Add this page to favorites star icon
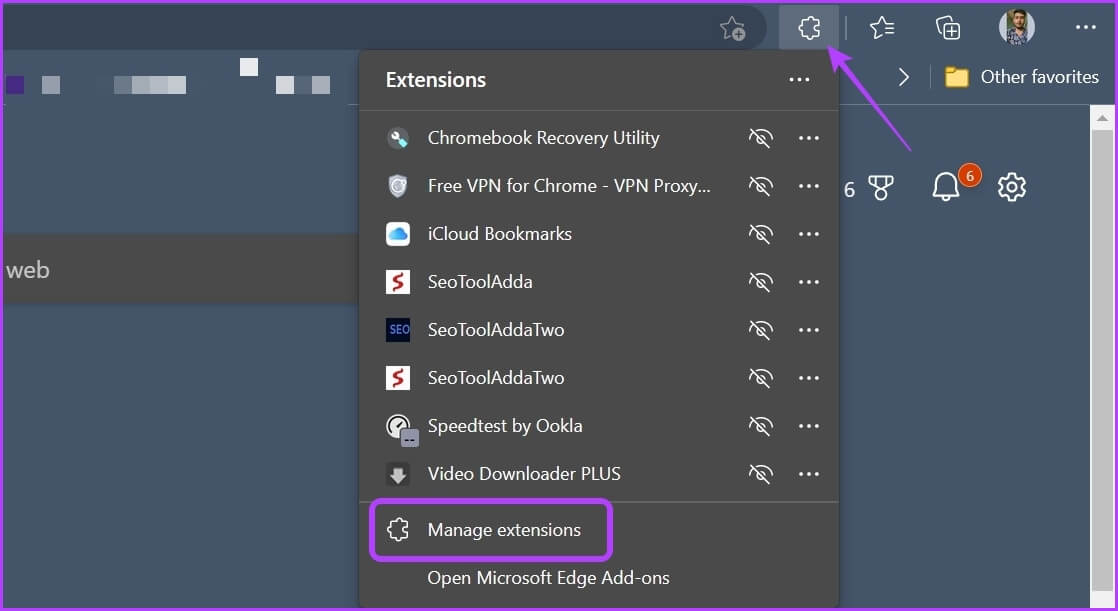The width and height of the screenshot is (1118, 611). [x=732, y=29]
